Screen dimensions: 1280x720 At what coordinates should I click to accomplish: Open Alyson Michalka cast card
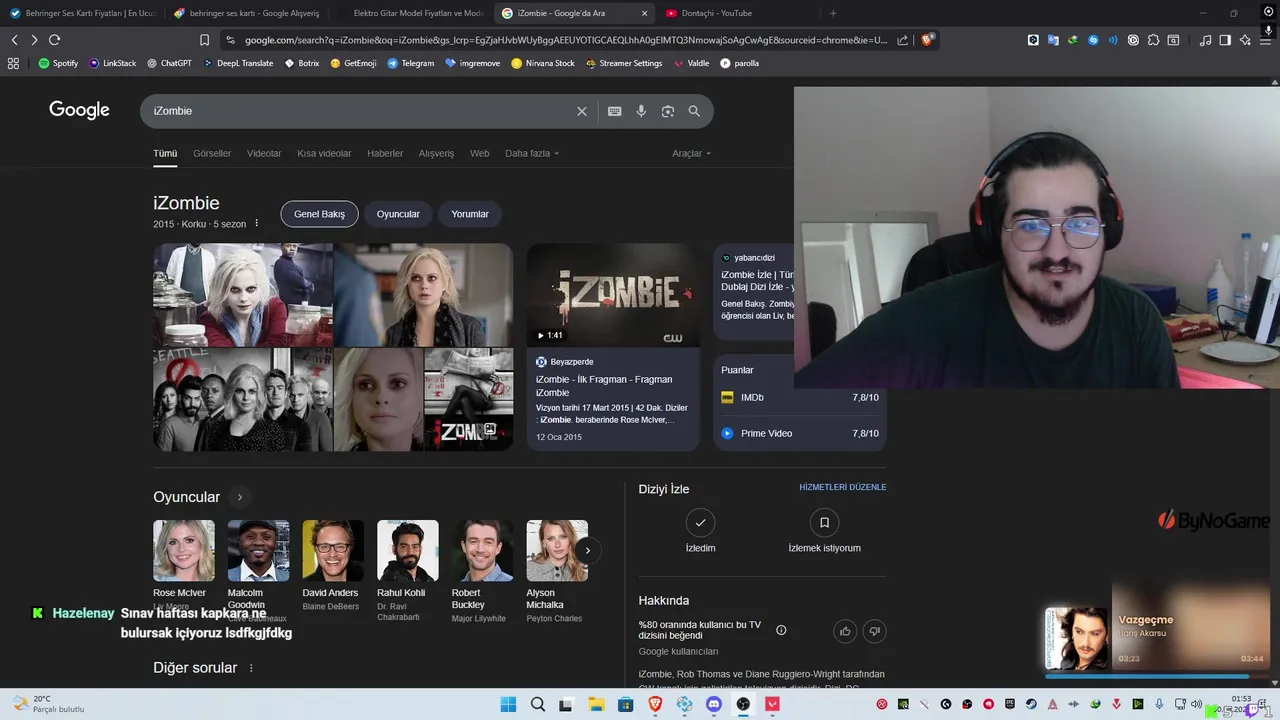[x=557, y=570]
